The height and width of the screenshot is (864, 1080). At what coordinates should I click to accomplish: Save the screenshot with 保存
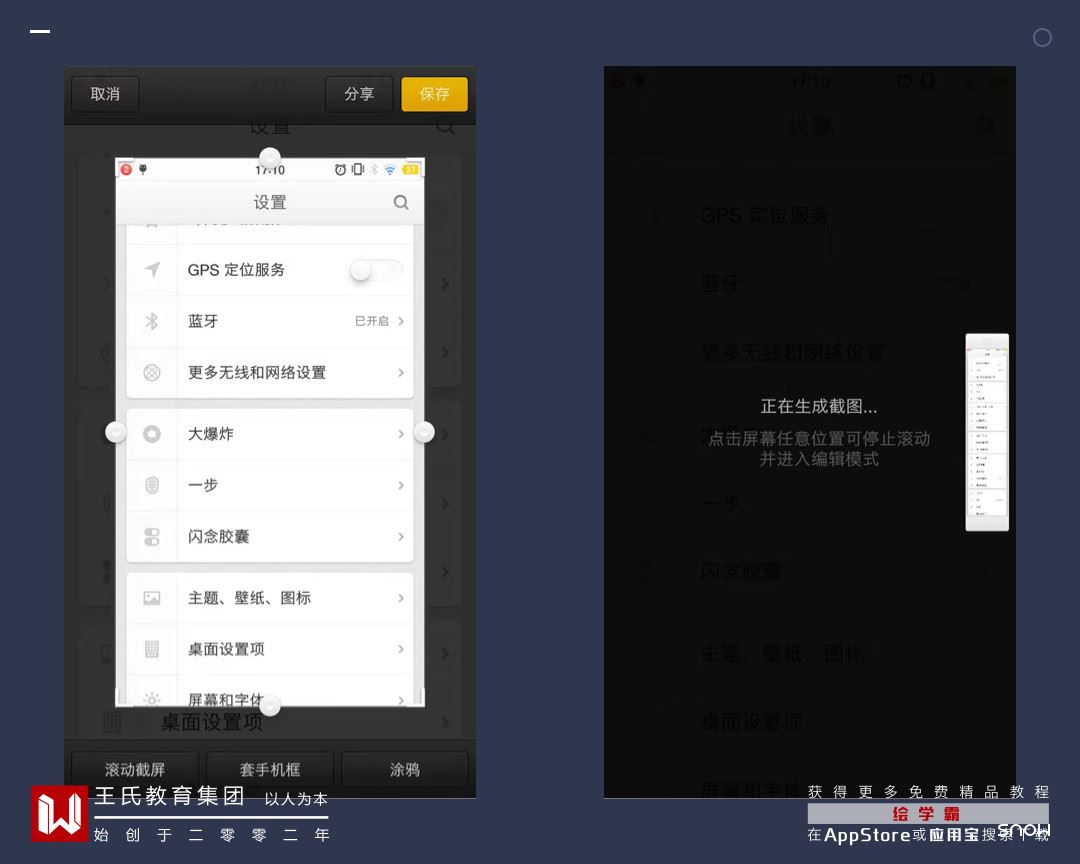tap(434, 94)
